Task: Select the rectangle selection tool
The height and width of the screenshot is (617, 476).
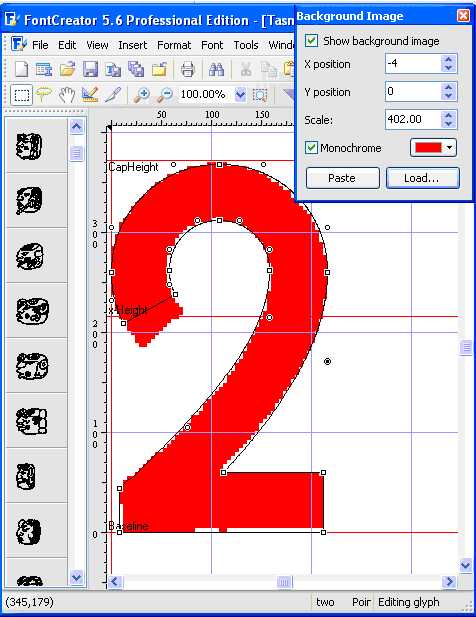Action: (x=21, y=95)
